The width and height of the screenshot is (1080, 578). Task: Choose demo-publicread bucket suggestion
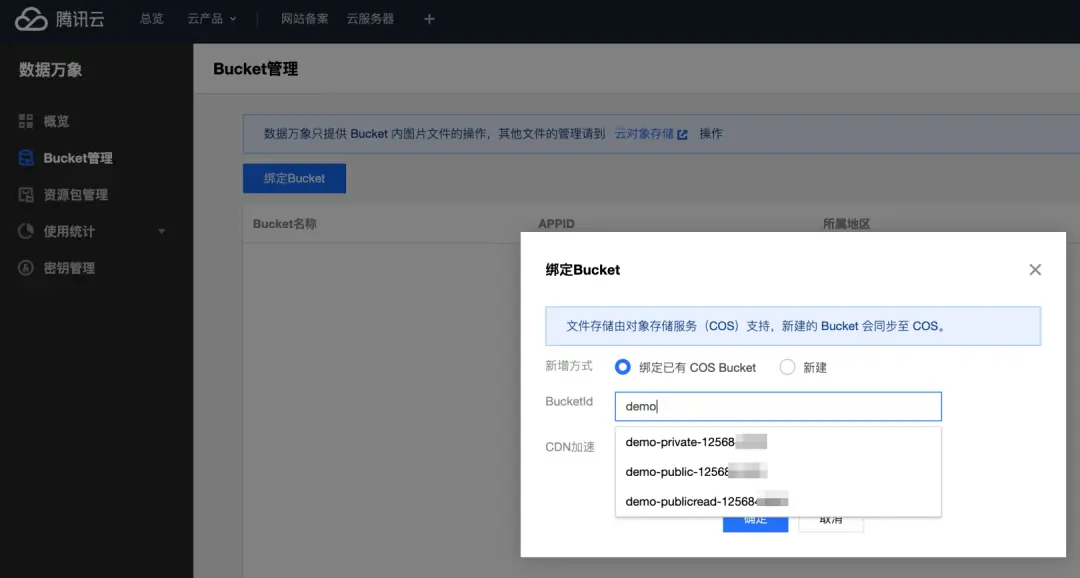(778, 502)
